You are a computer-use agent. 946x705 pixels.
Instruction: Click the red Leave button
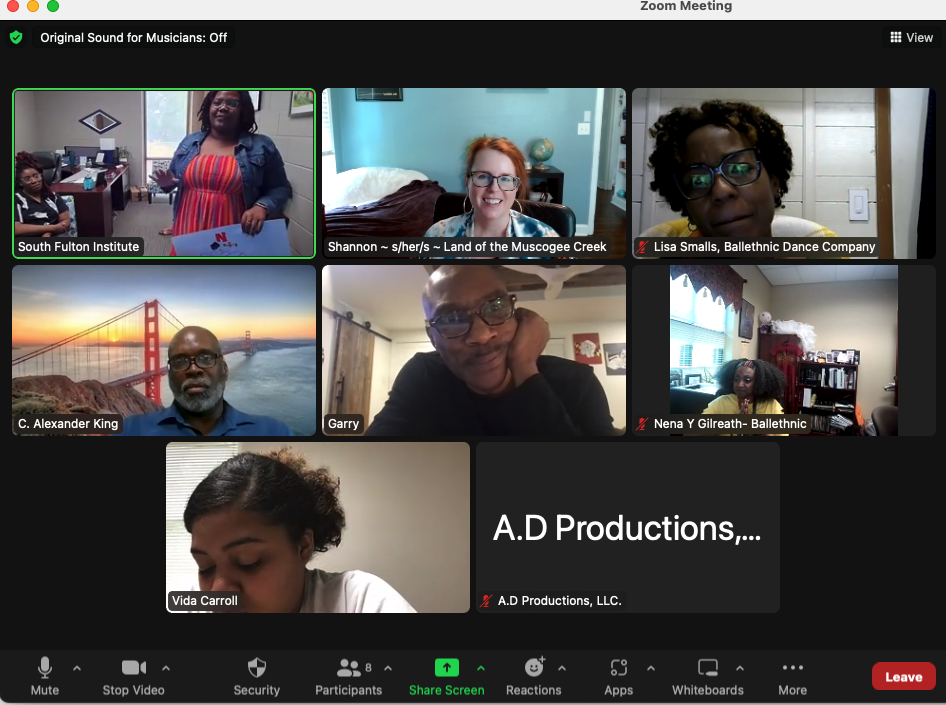coord(904,677)
